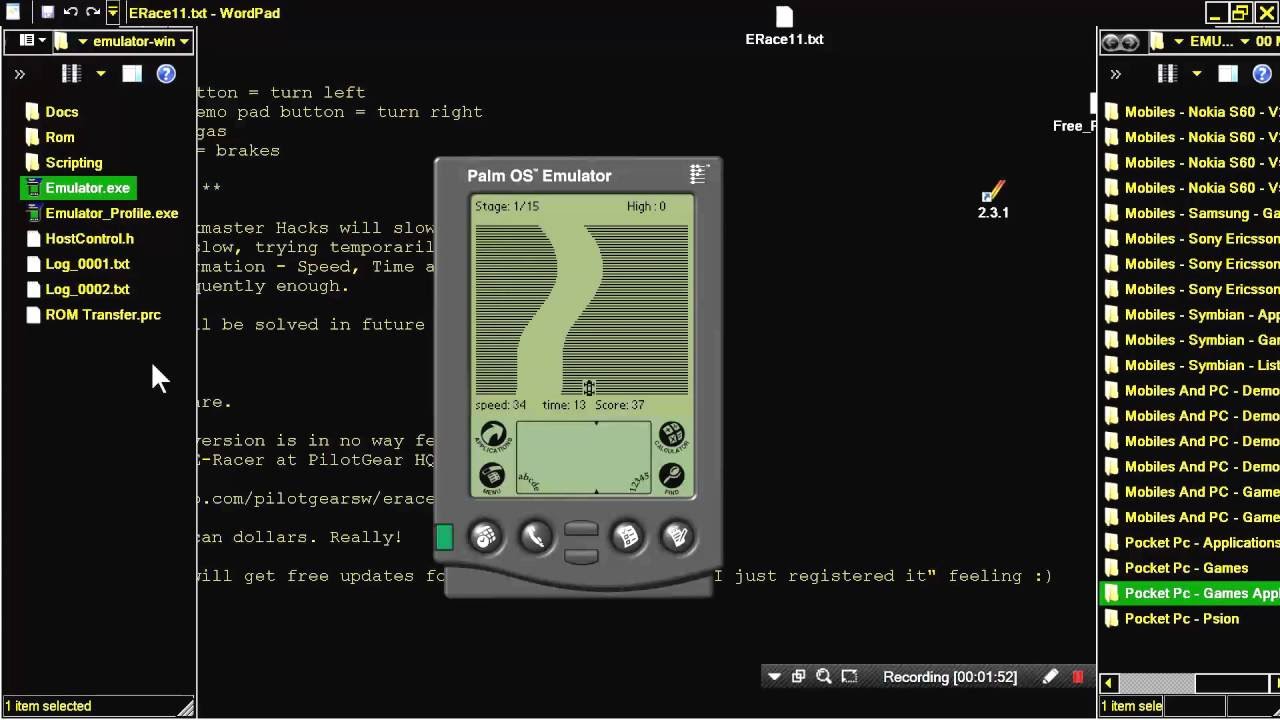The height and width of the screenshot is (720, 1280).
Task: Open Mobiles - Symbian - List folder
Action: [1190, 365]
